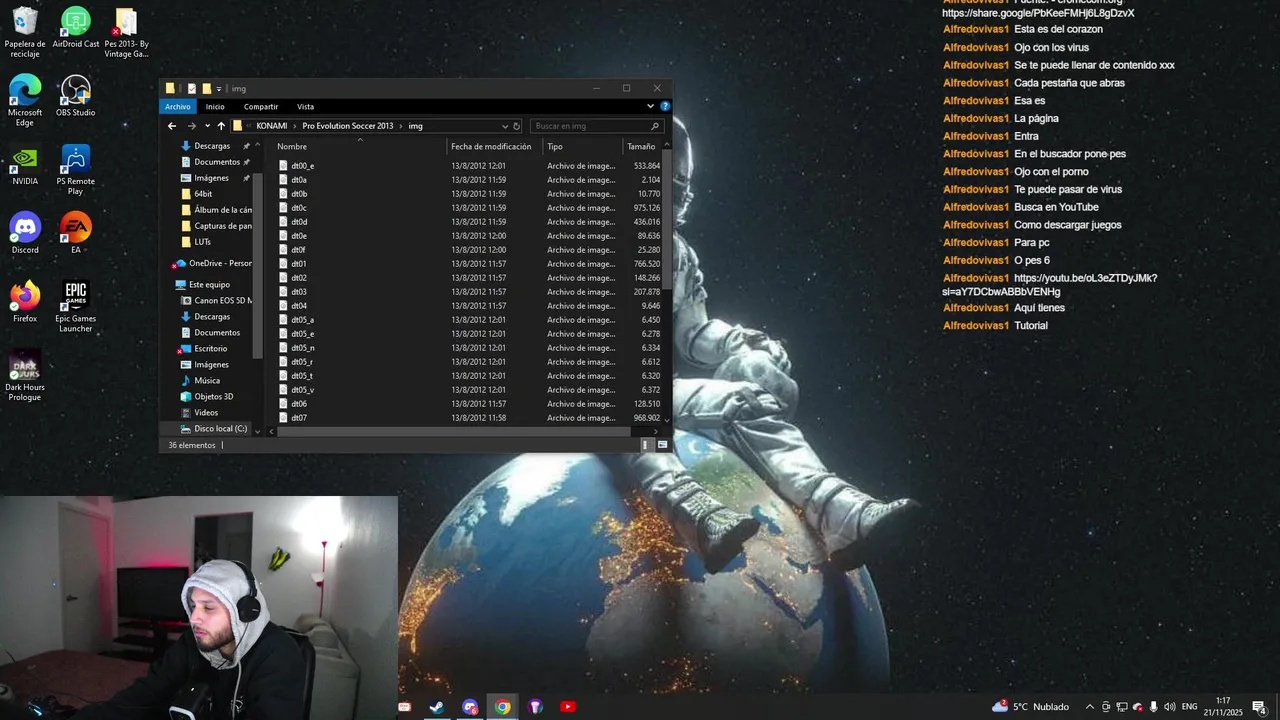Launch the EA app shortcut
Screen dimensions: 1280x720
76,233
